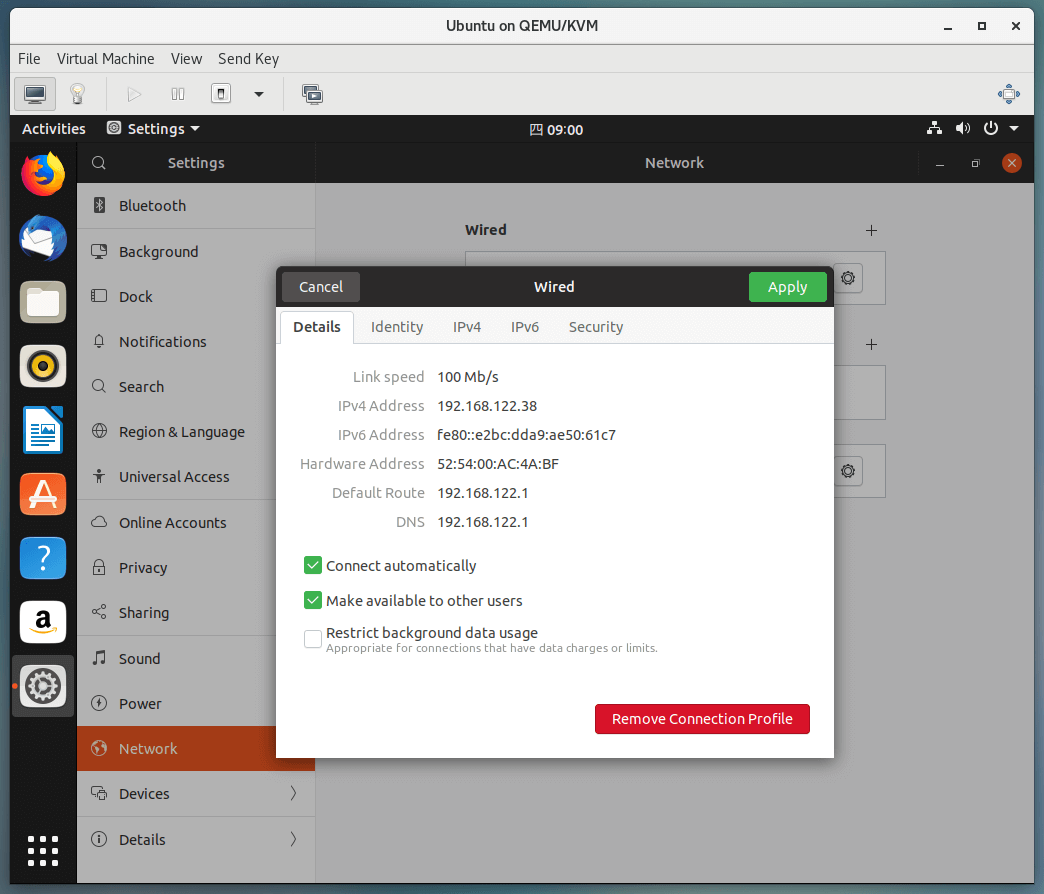
Task: Uncheck Make available to other users
Action: (313, 601)
